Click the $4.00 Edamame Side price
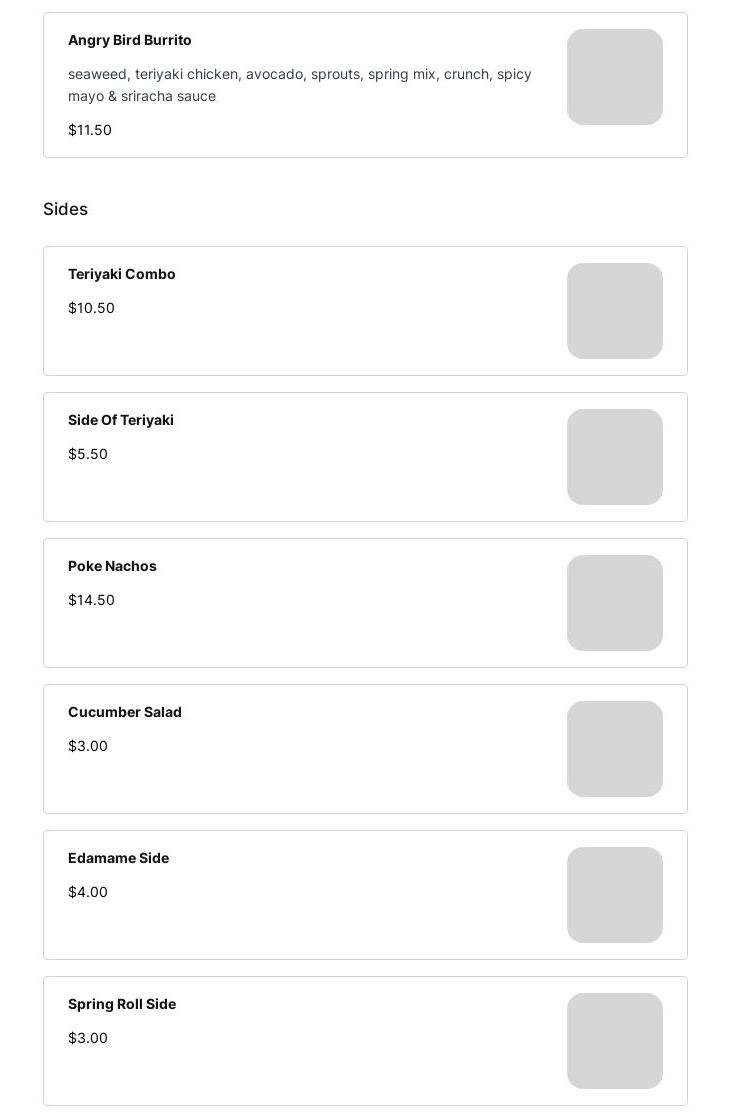 click(88, 892)
